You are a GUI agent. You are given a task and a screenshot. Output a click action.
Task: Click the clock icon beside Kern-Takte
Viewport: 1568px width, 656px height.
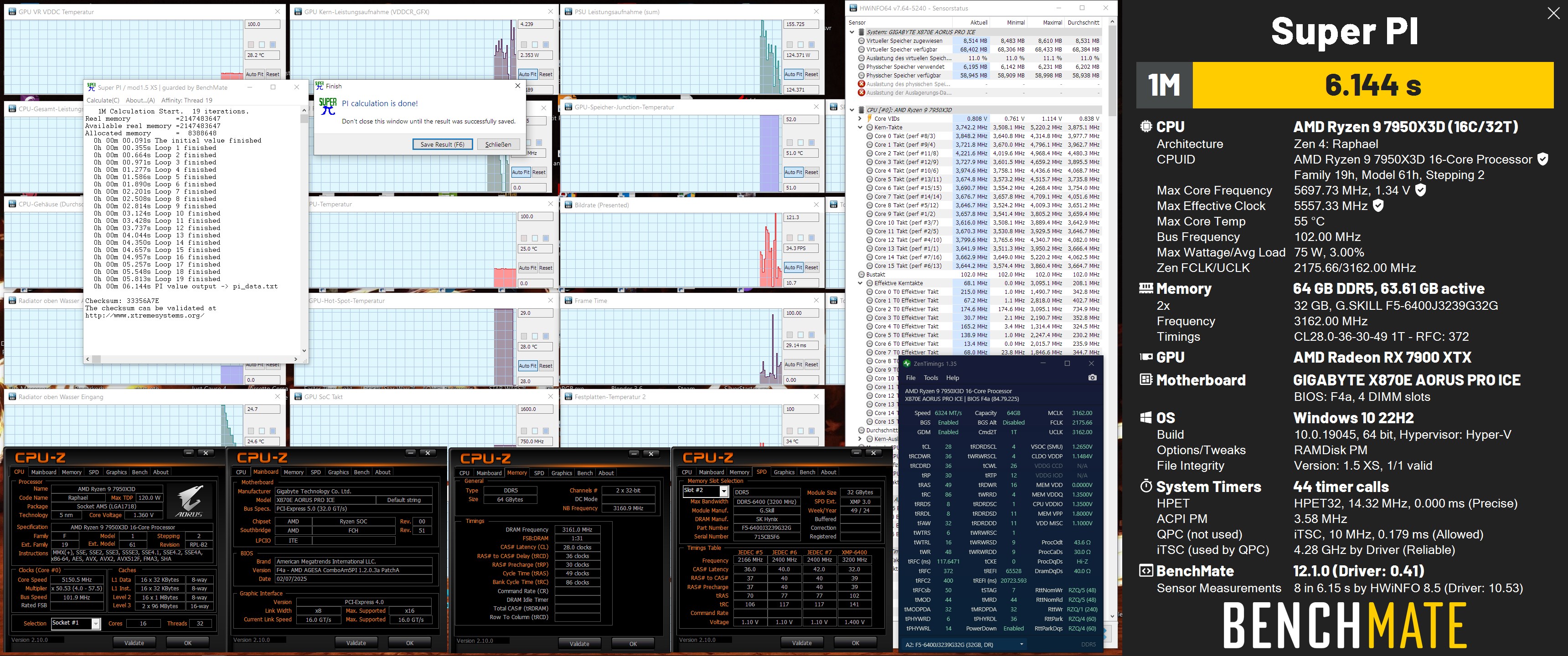[x=869, y=128]
